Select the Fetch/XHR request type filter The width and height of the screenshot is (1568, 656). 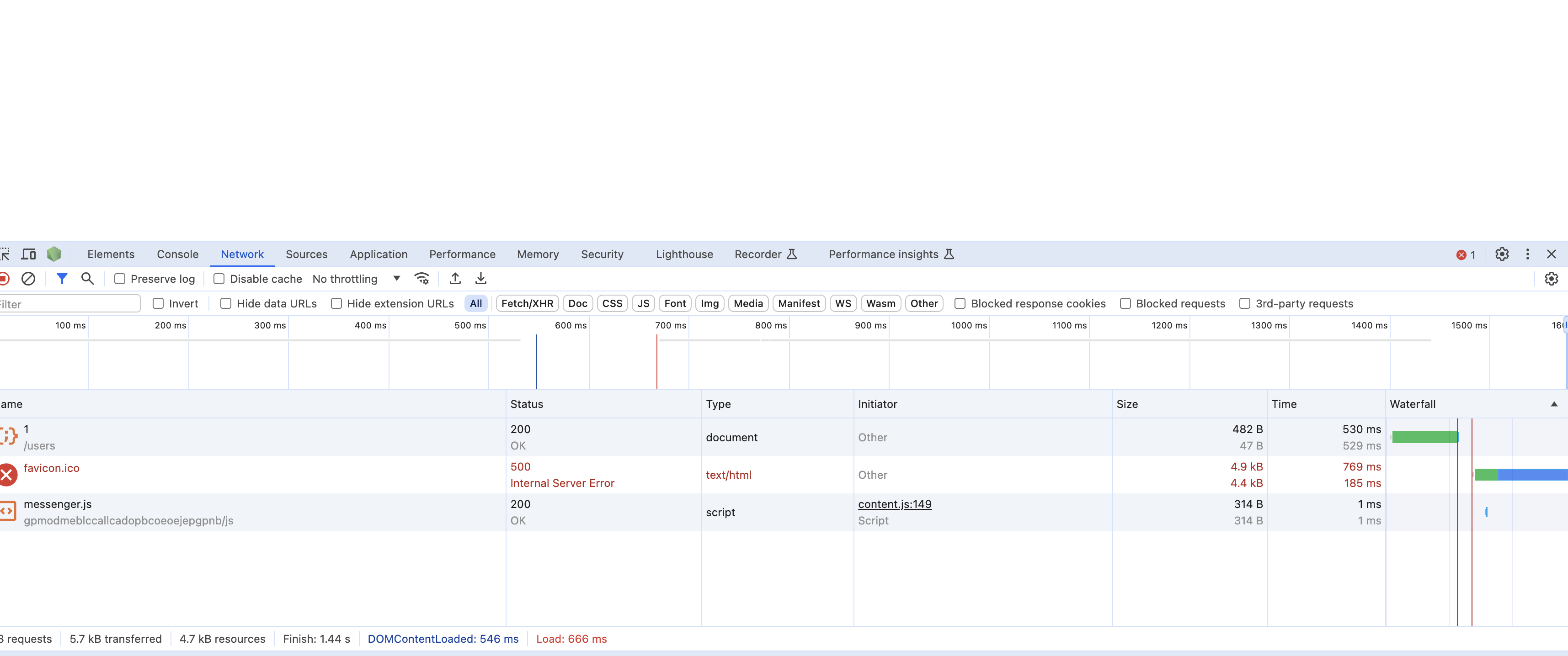[527, 303]
